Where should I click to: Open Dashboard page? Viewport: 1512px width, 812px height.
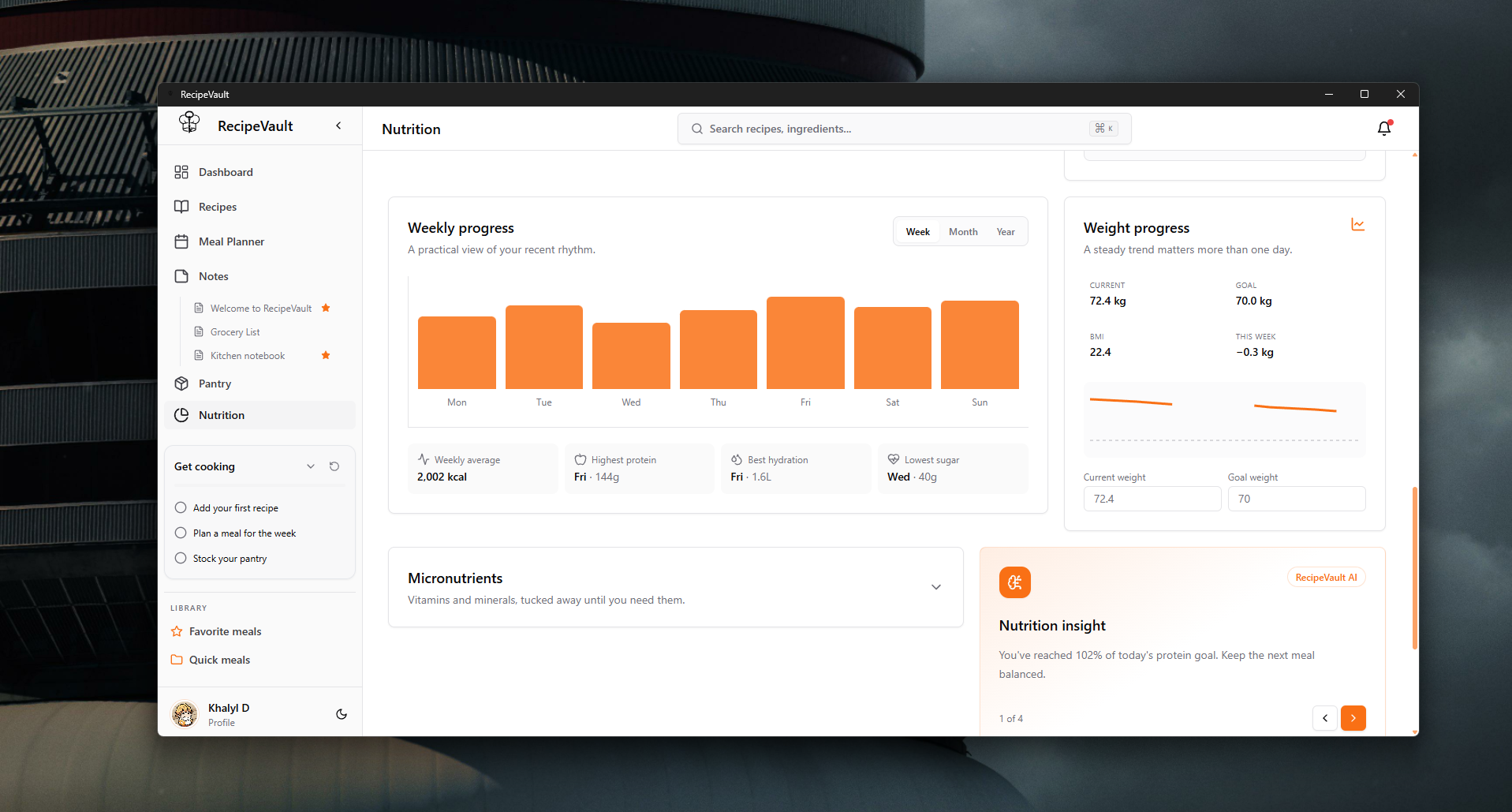click(x=260, y=172)
